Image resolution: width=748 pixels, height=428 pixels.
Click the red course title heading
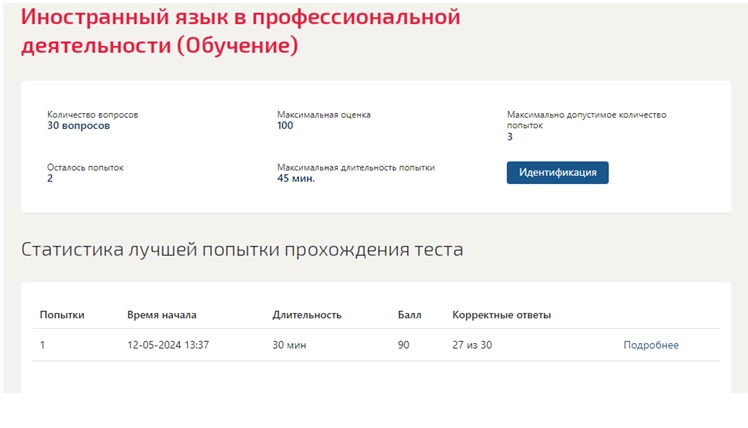[240, 31]
